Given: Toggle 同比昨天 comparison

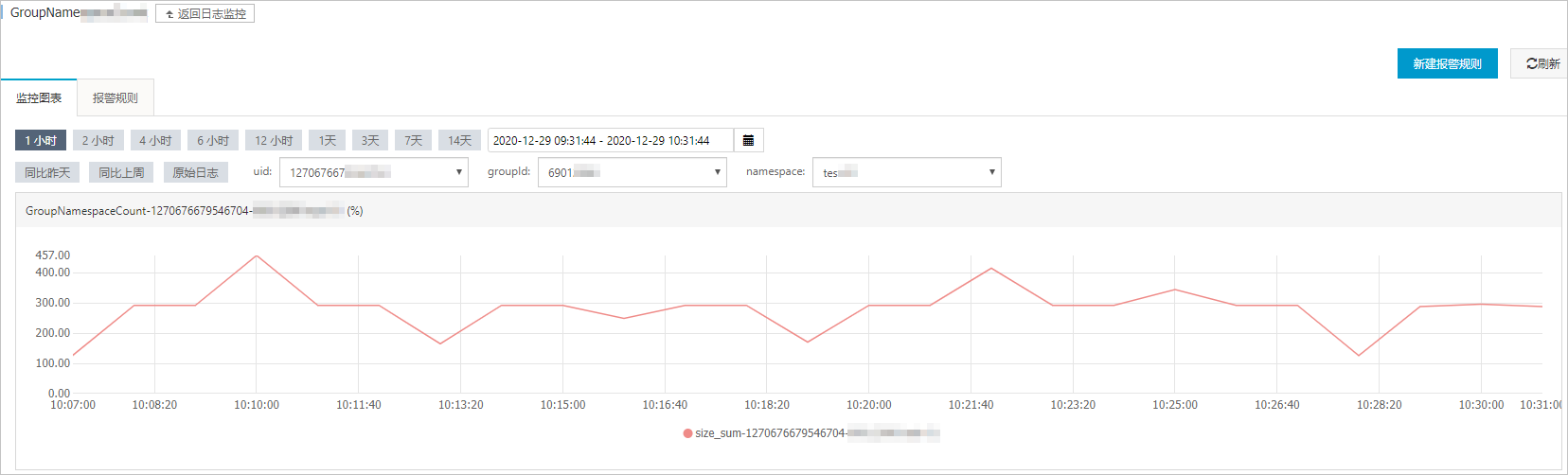Looking at the screenshot, I should [x=47, y=172].
